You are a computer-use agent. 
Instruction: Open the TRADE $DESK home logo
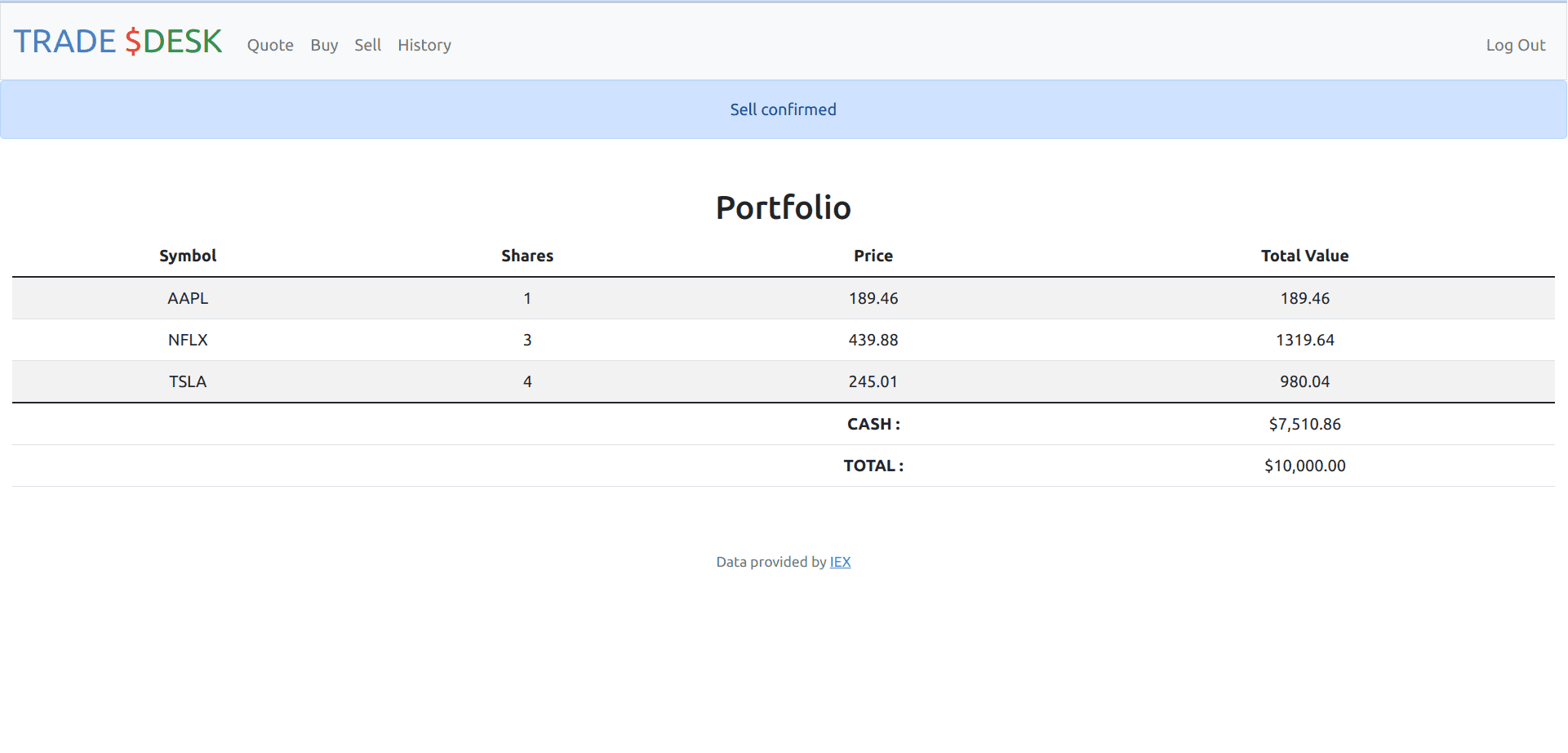click(118, 41)
